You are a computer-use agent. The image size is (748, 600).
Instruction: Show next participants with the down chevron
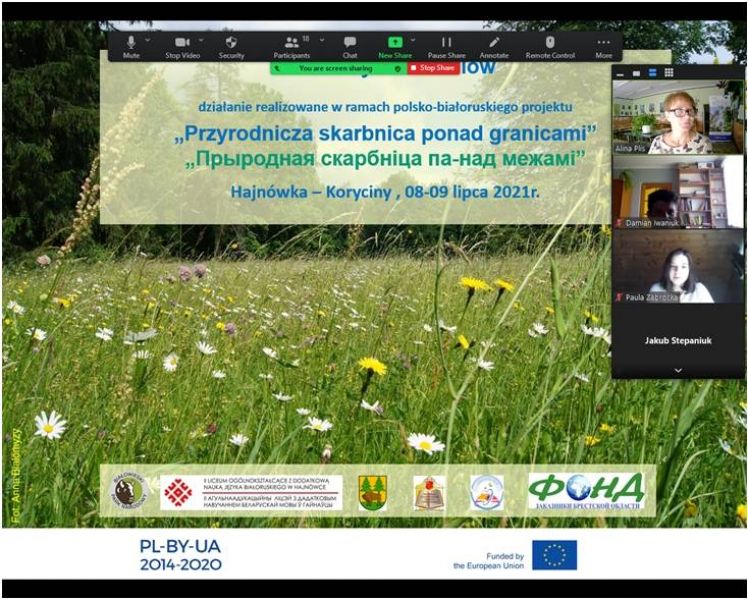point(678,370)
